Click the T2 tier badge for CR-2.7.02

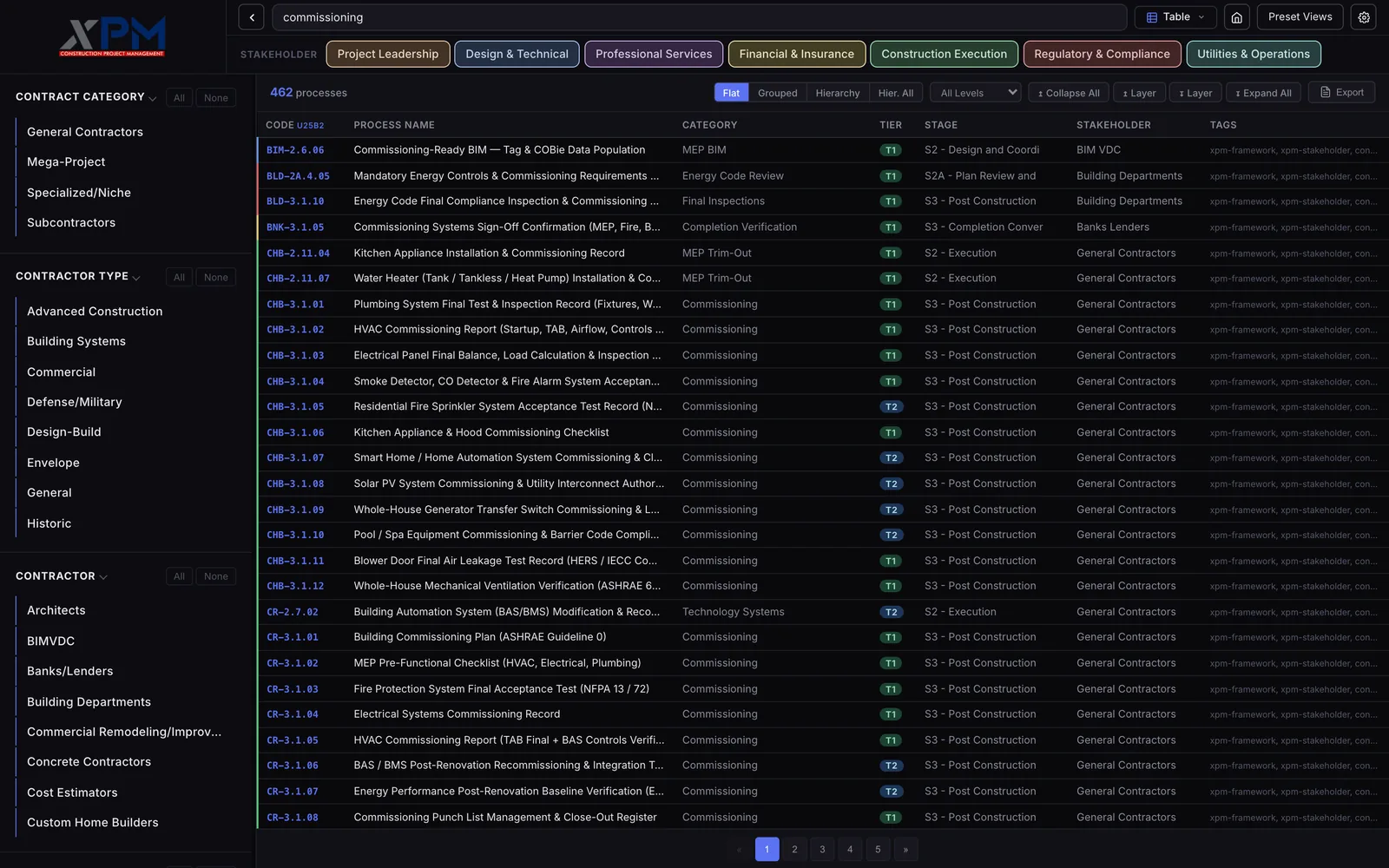pos(891,612)
